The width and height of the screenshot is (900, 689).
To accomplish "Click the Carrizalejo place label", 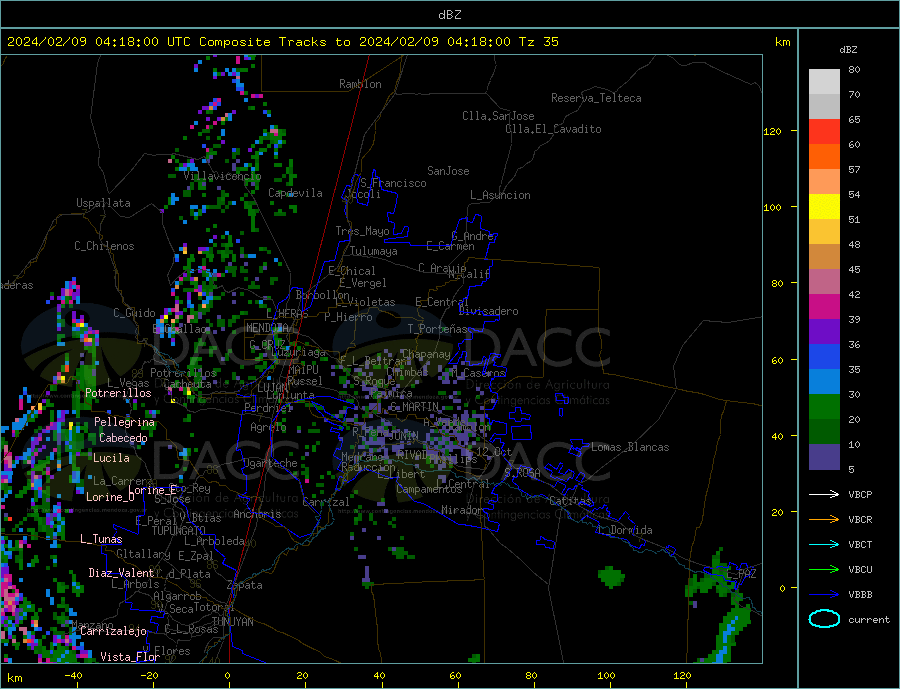I will click(x=113, y=632).
